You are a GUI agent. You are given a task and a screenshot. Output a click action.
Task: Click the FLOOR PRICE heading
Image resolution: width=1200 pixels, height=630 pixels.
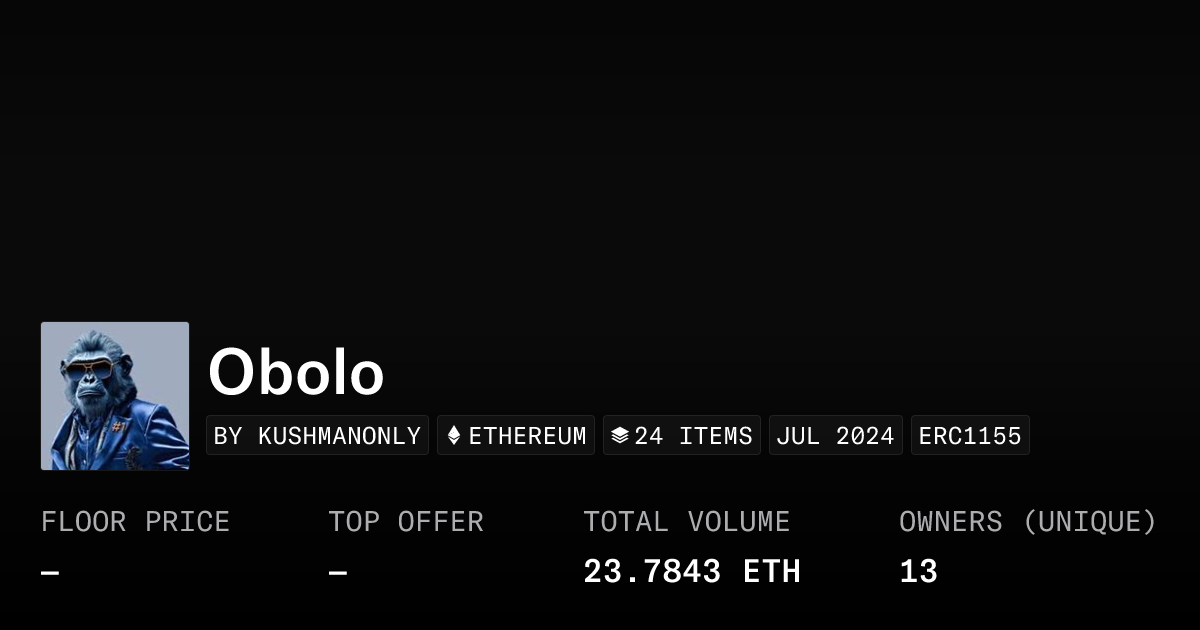point(135,522)
